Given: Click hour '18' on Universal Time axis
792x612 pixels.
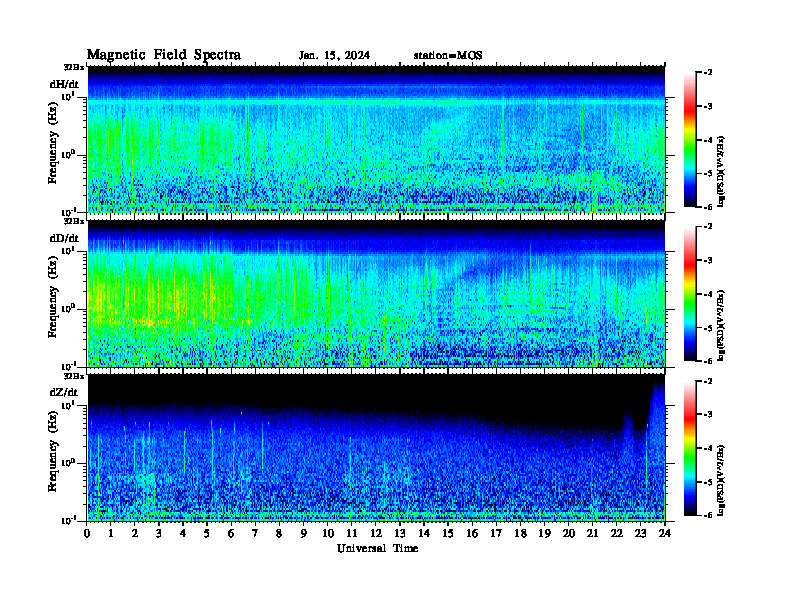Looking at the screenshot, I should pos(520,533).
